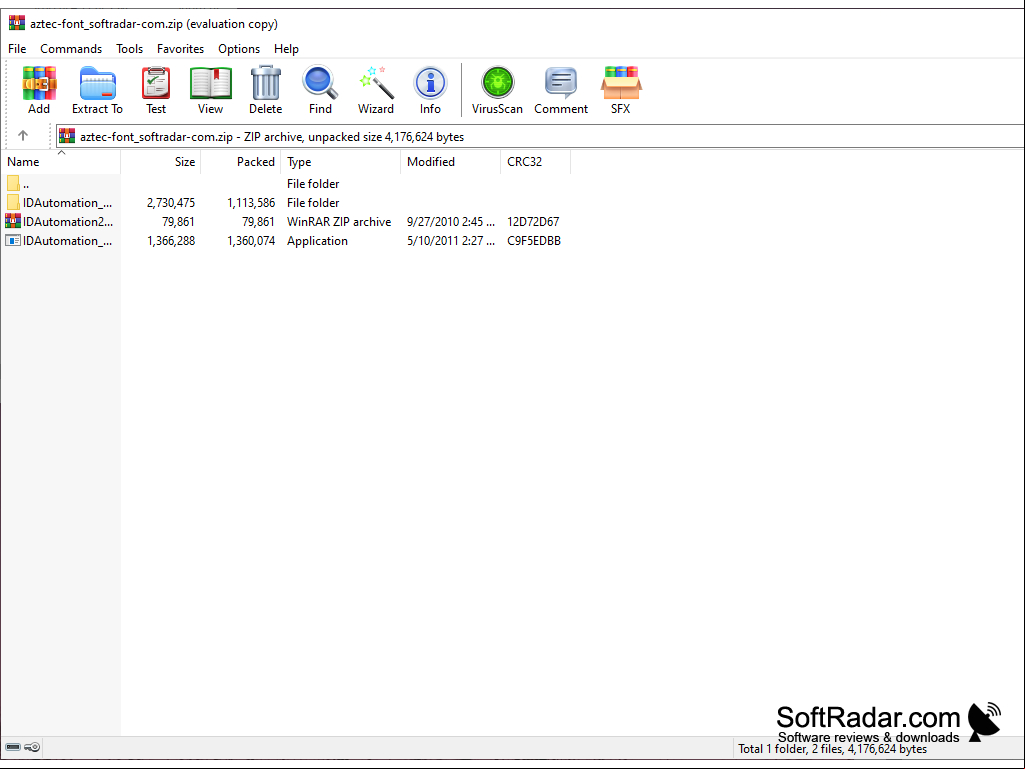Viewport: 1025px width, 769px height.
Task: Show archive Info icon
Action: tap(430, 83)
